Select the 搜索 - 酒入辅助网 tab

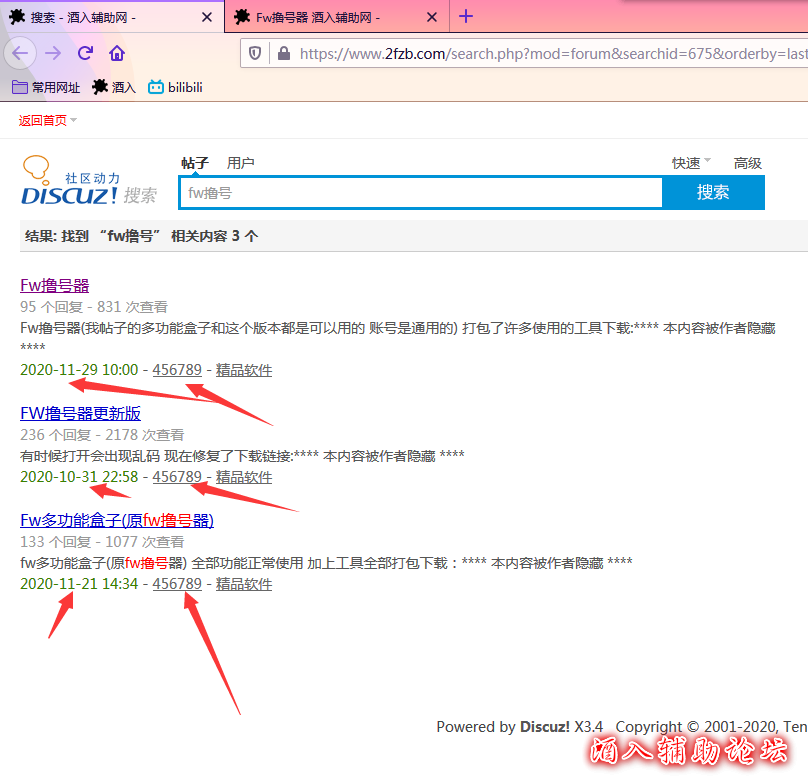(112, 17)
